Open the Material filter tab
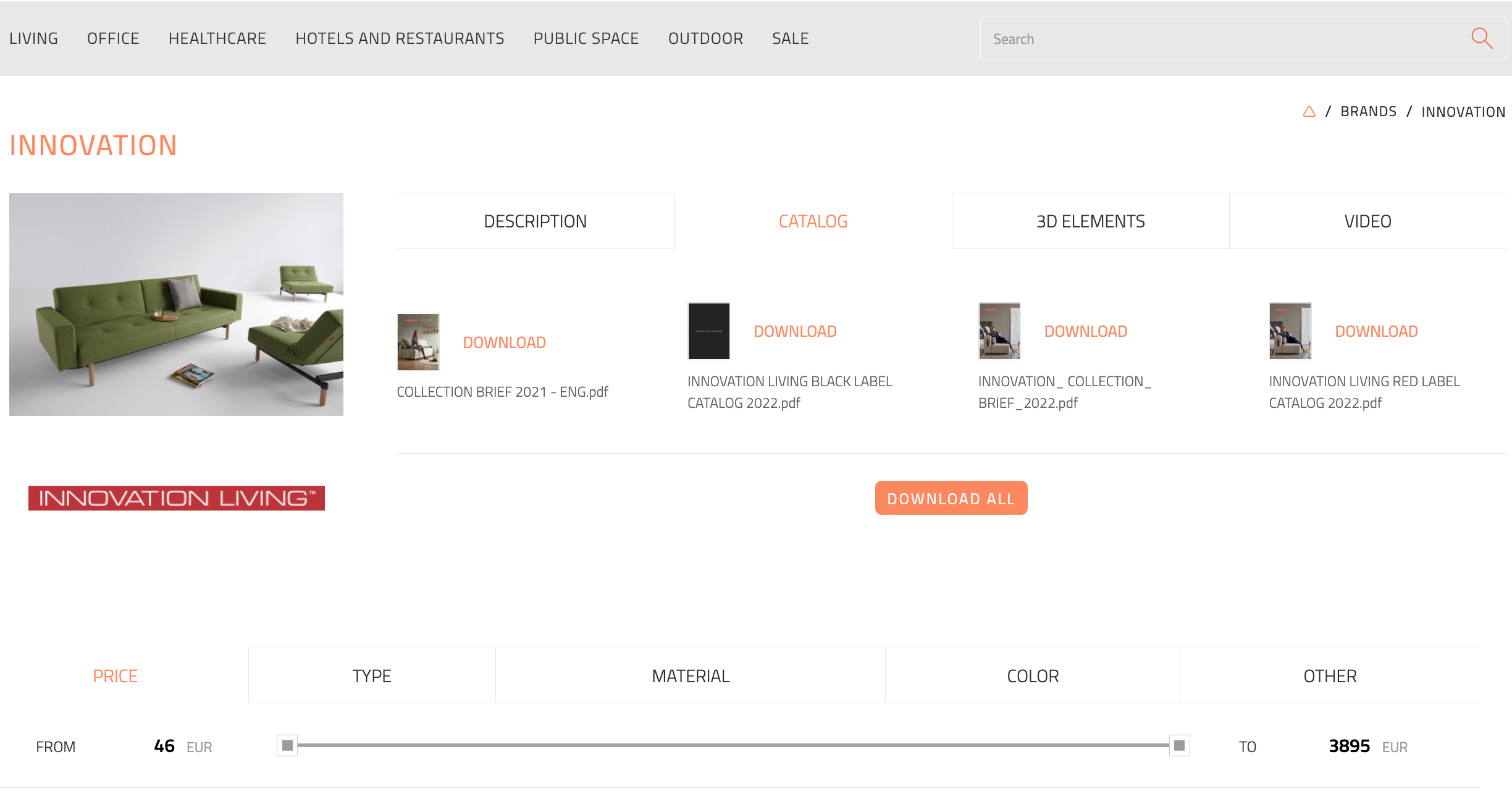 point(691,676)
